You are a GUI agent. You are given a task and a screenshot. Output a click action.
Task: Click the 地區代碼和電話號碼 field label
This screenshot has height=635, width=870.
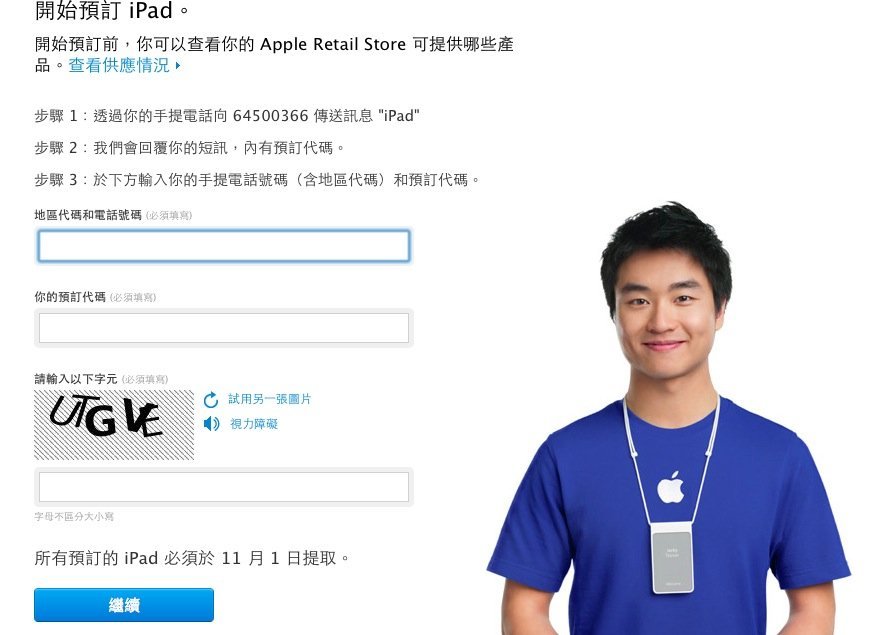tap(88, 215)
